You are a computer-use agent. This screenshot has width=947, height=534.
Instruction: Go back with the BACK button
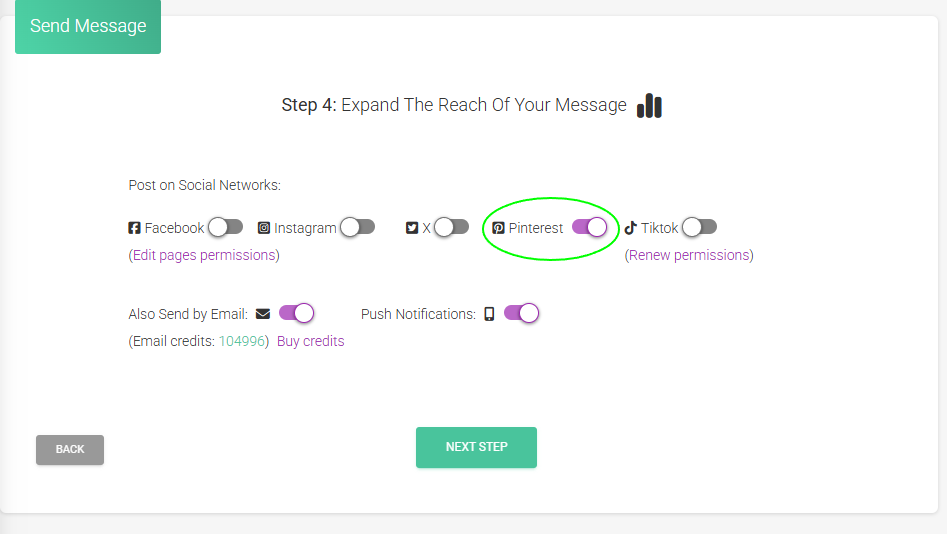[70, 449]
